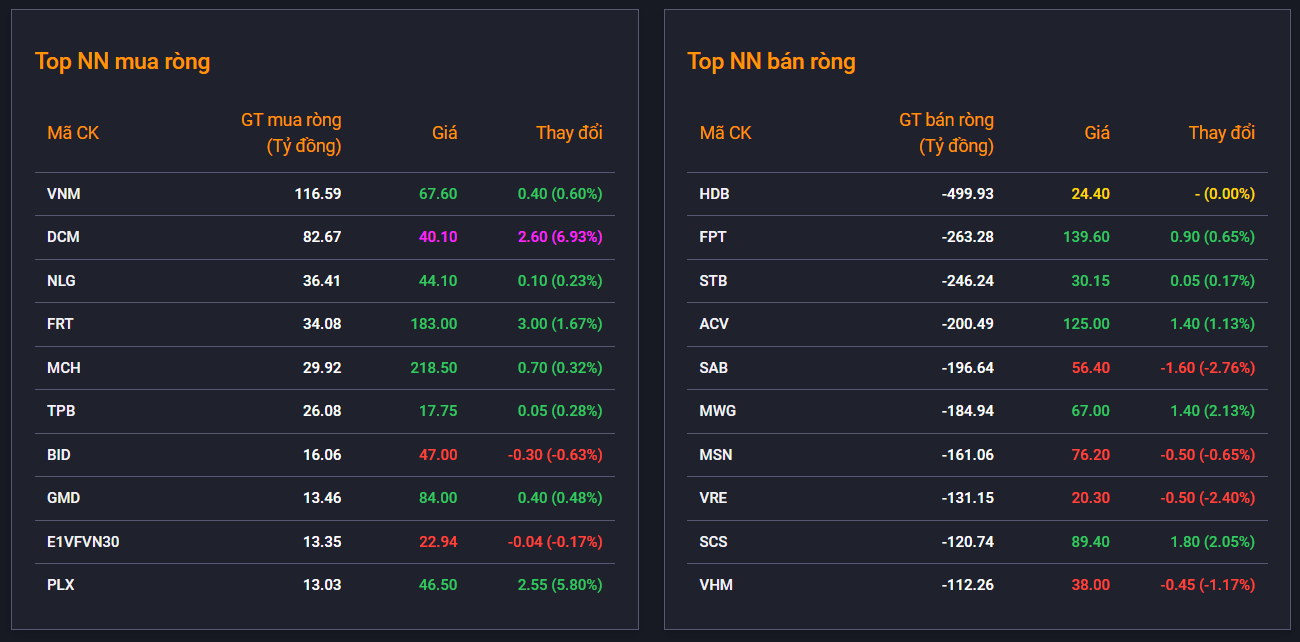Viewport: 1300px width, 642px height.
Task: Click SAB change -1.60 (-2.76%)
Action: [1208, 368]
